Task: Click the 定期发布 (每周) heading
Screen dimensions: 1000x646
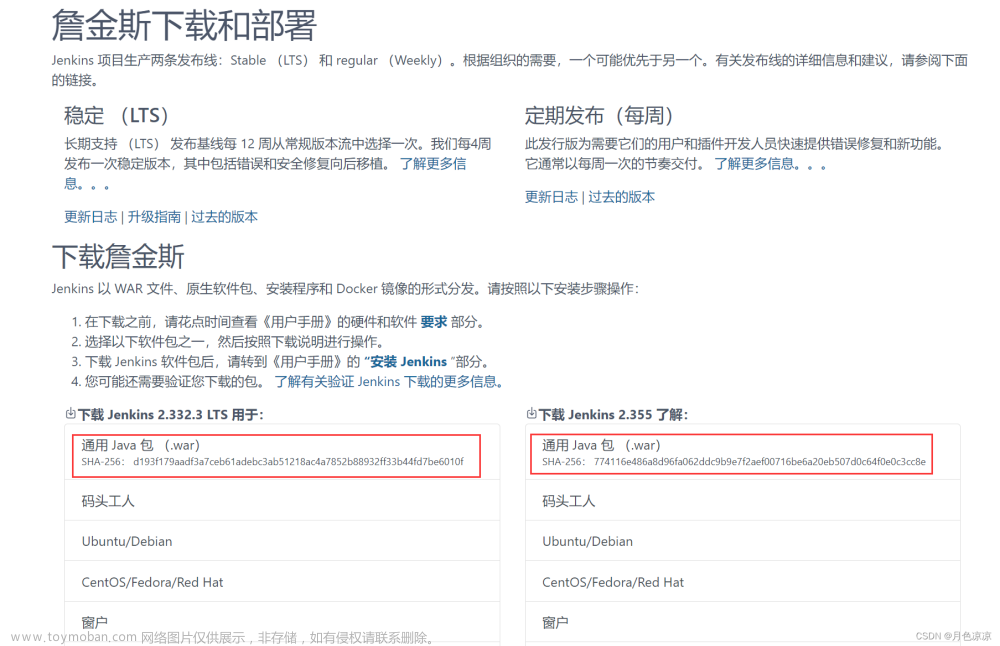Action: click(x=599, y=115)
